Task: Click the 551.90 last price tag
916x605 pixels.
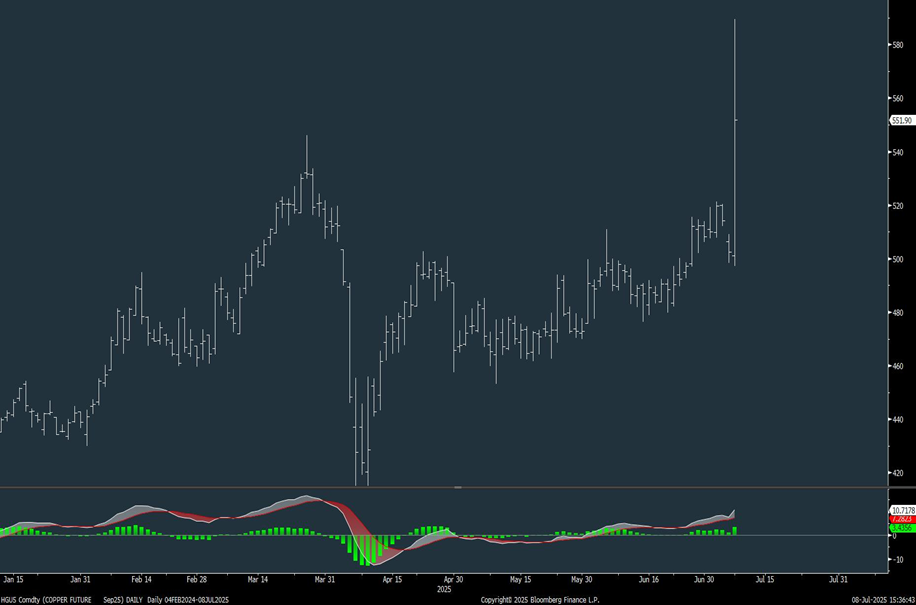Action: [x=902, y=120]
